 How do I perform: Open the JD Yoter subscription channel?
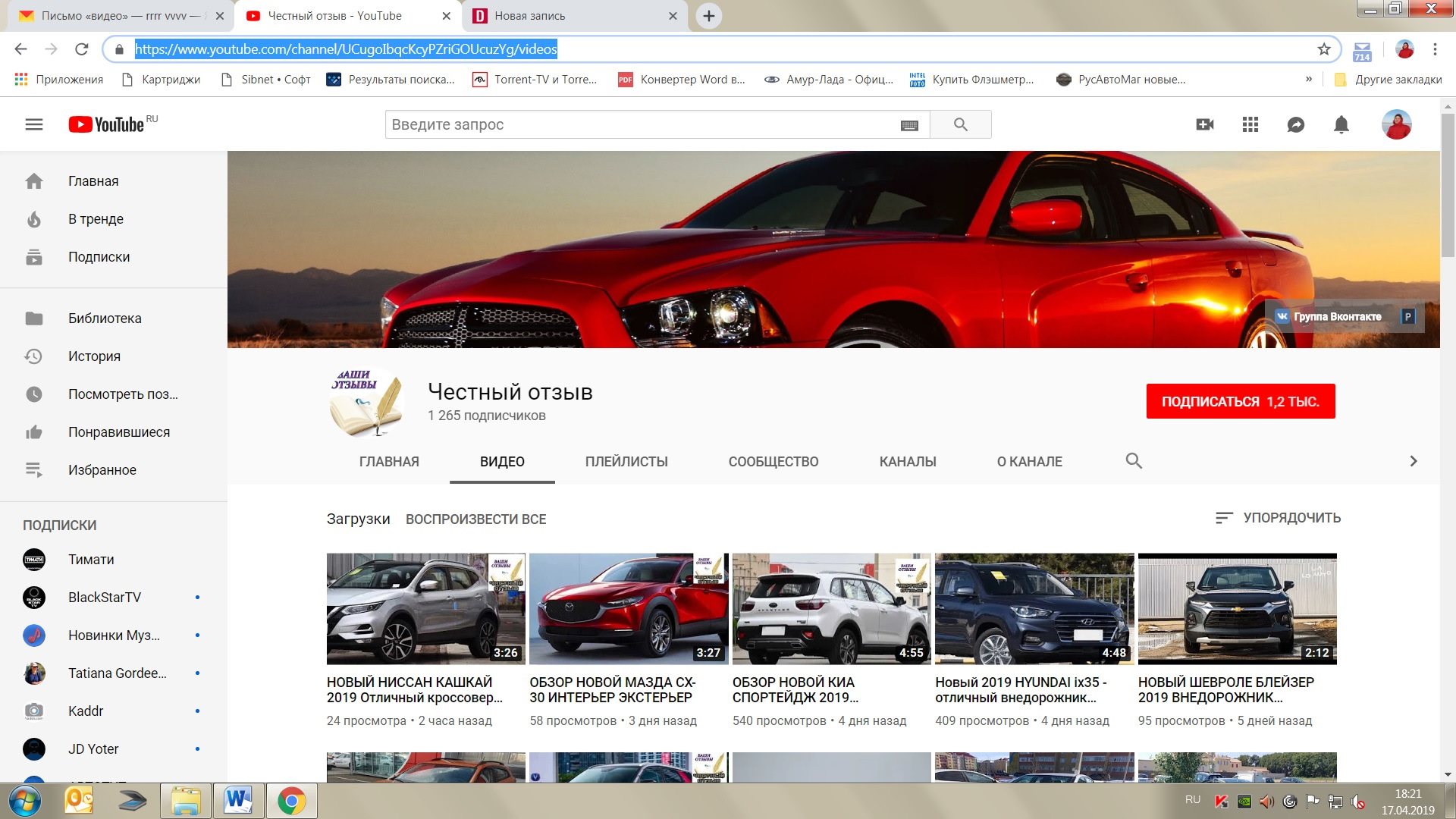pyautogui.click(x=114, y=749)
